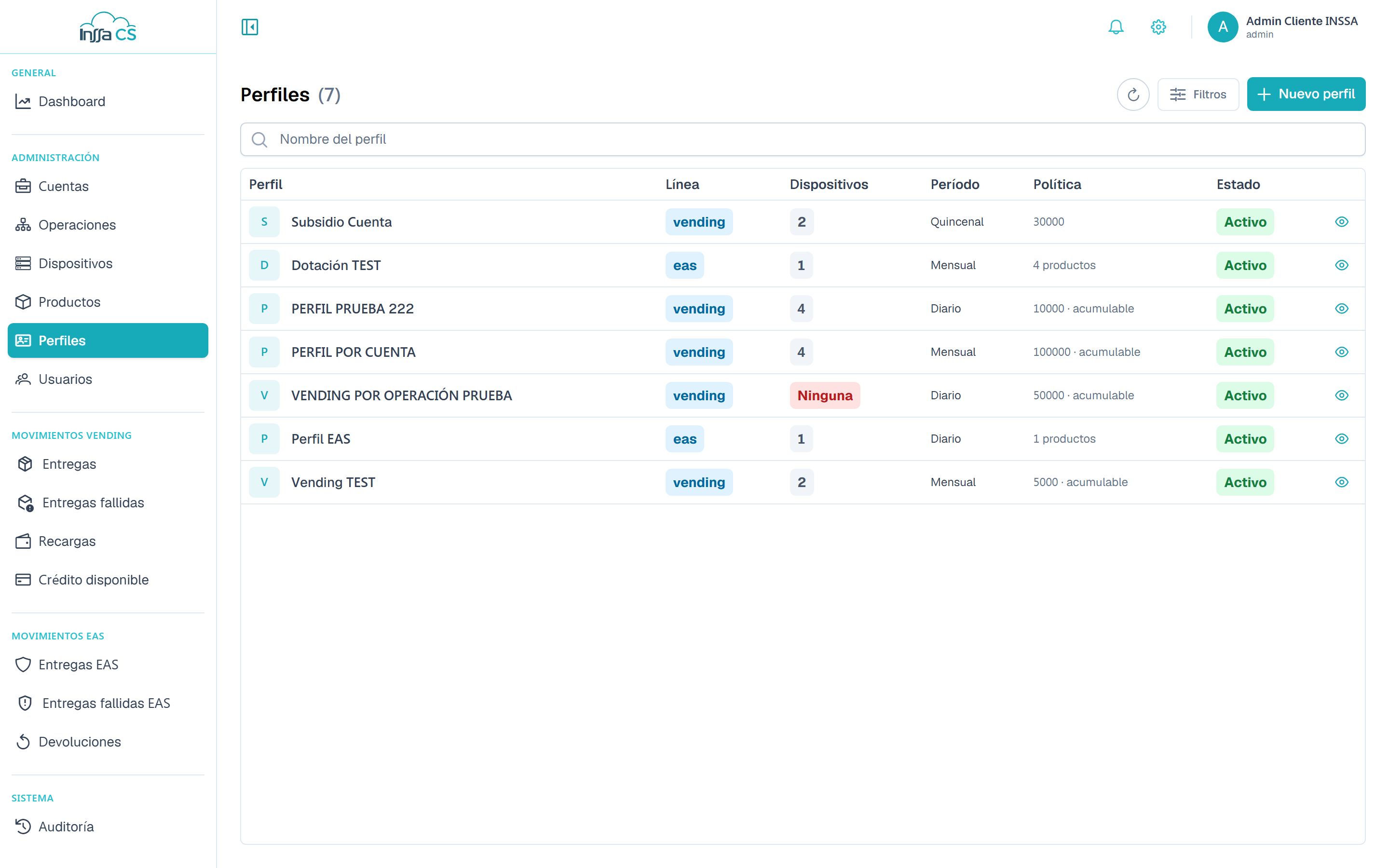This screenshot has width=1389, height=868.
Task: View Perfil EAS via its eye icon
Action: coord(1341,439)
